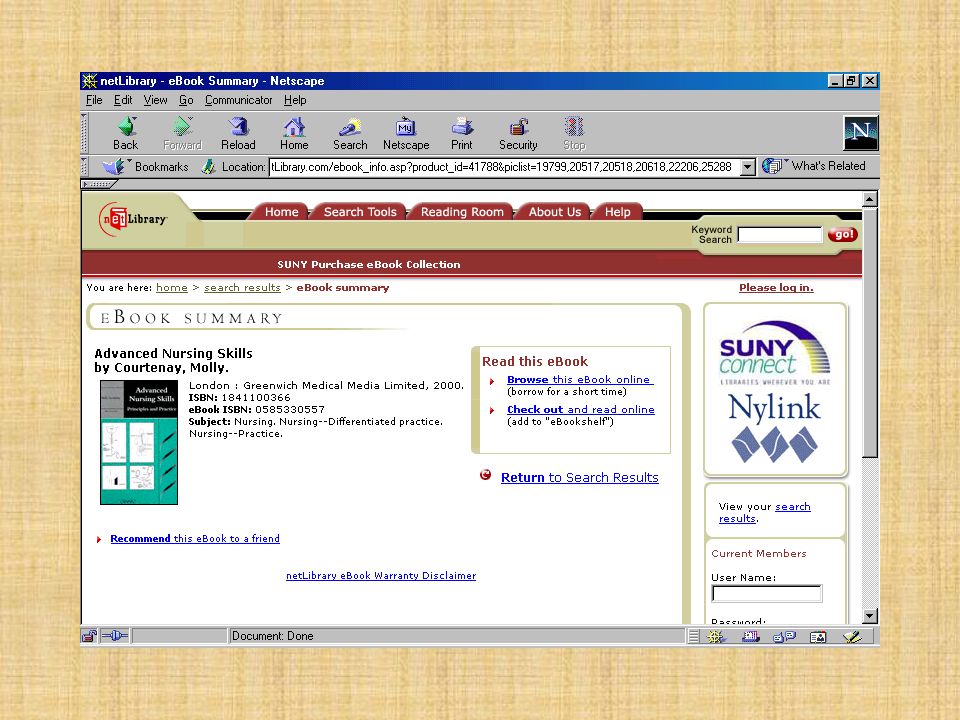
Task: Select the Search Tools tab
Action: click(360, 212)
